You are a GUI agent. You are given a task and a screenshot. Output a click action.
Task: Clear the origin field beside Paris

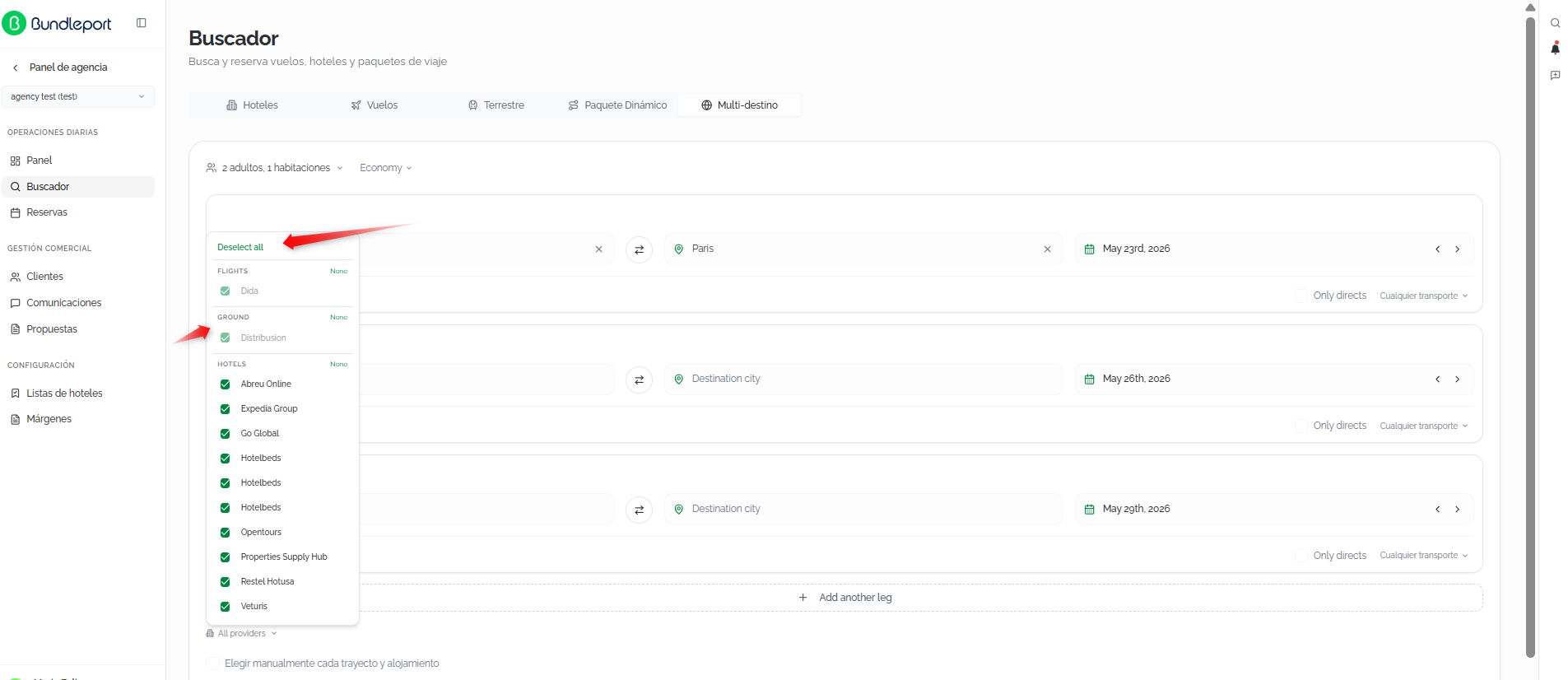pos(598,249)
